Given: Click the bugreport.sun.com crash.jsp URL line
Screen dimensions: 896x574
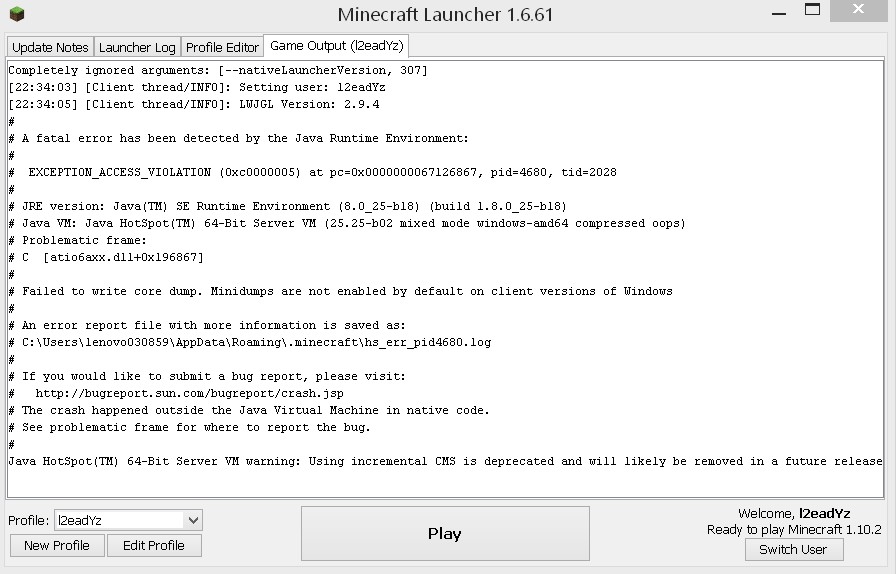Looking at the screenshot, I should [177, 393].
